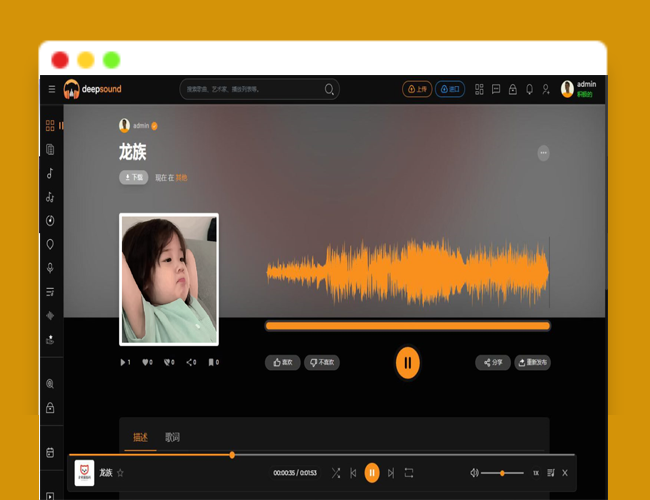Click the 下载 download button
Screen dimensions: 650x500
[x=133, y=177]
